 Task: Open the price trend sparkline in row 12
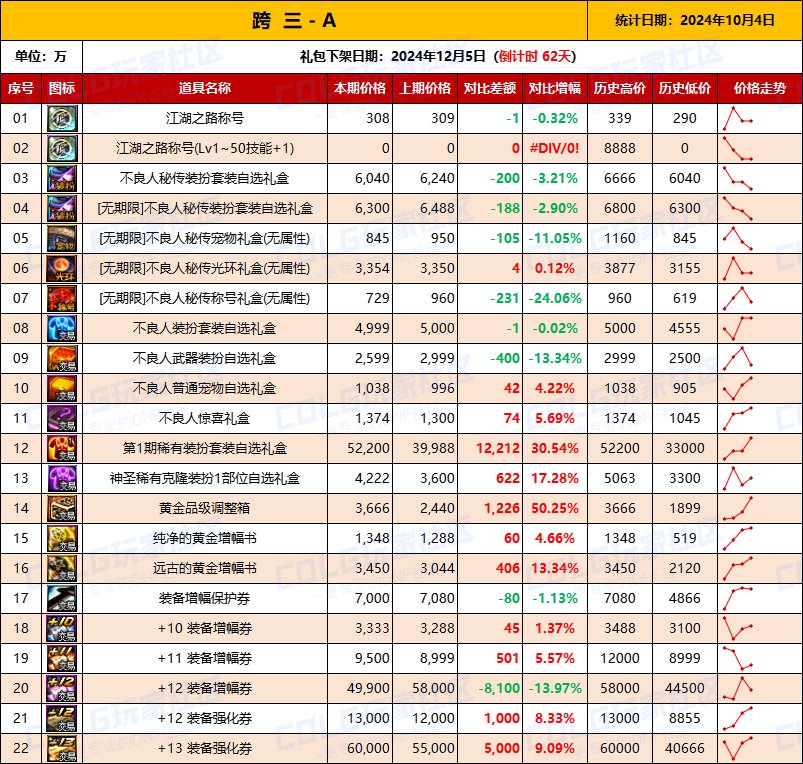coord(737,448)
